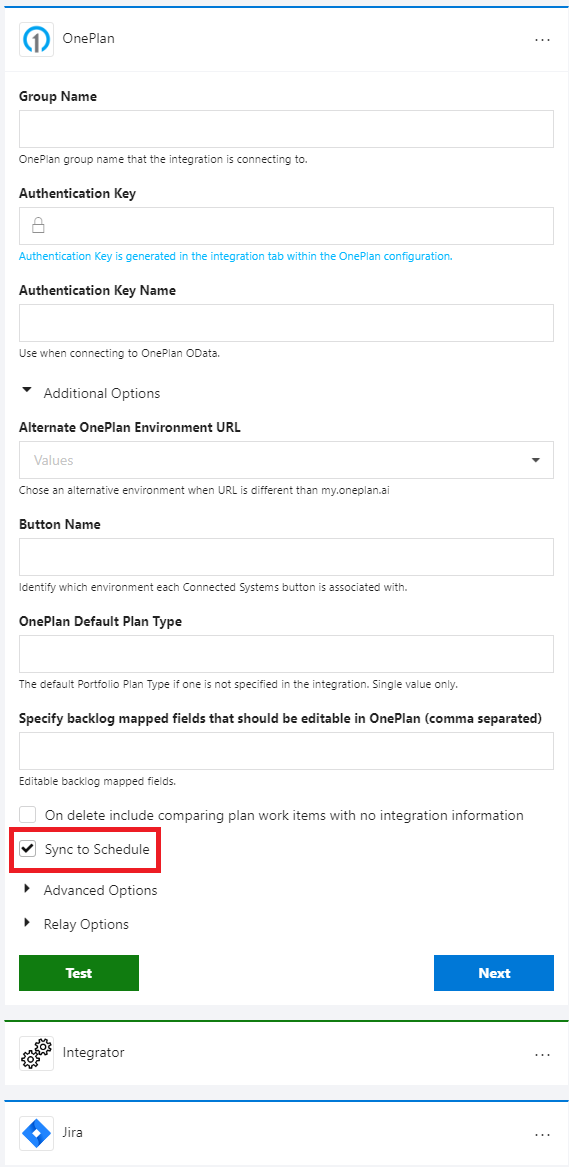The width and height of the screenshot is (569, 1167).
Task: Click the OnePlan card title text
Action: click(x=89, y=39)
